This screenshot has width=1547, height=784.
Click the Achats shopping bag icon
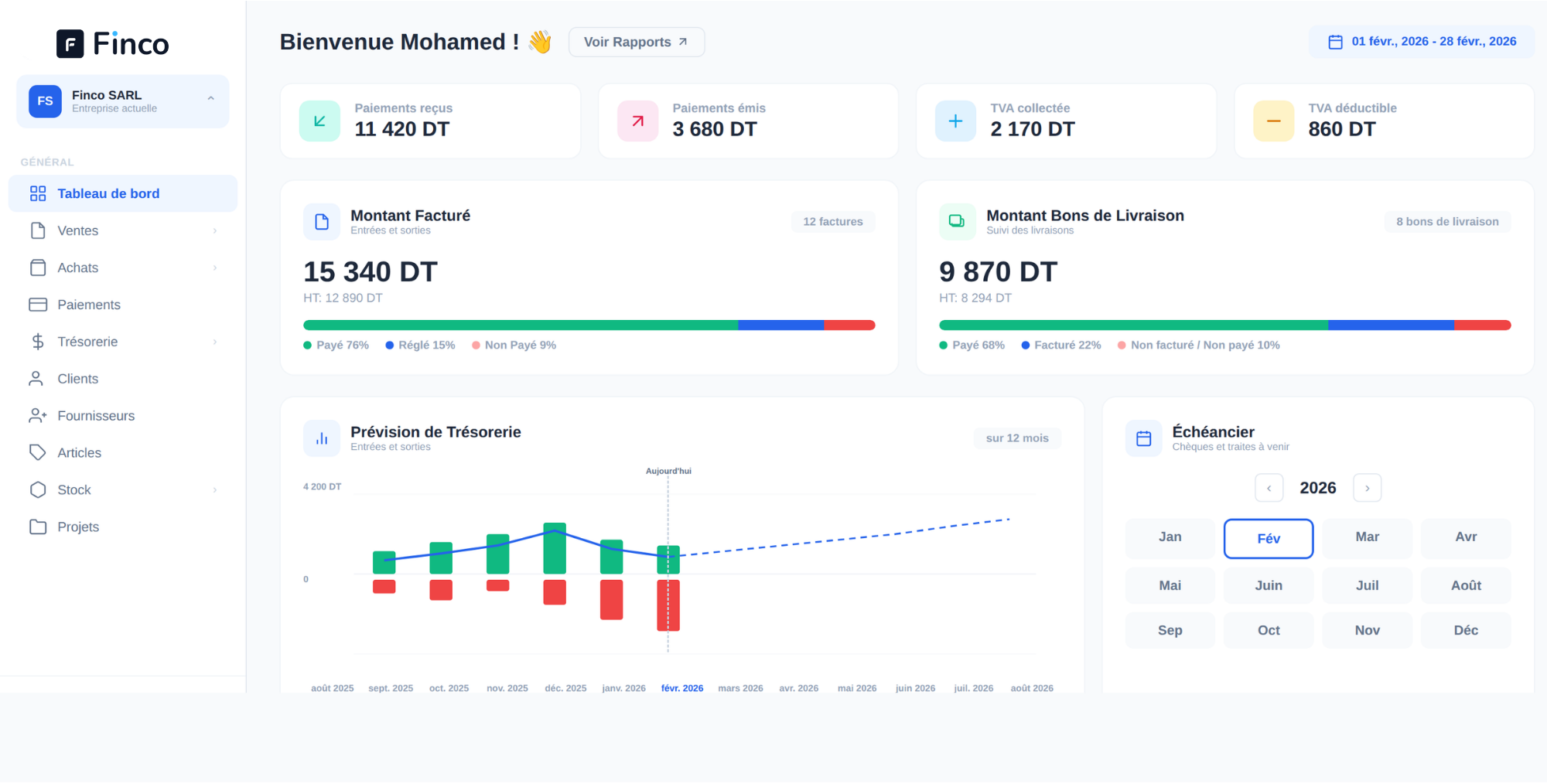tap(38, 268)
